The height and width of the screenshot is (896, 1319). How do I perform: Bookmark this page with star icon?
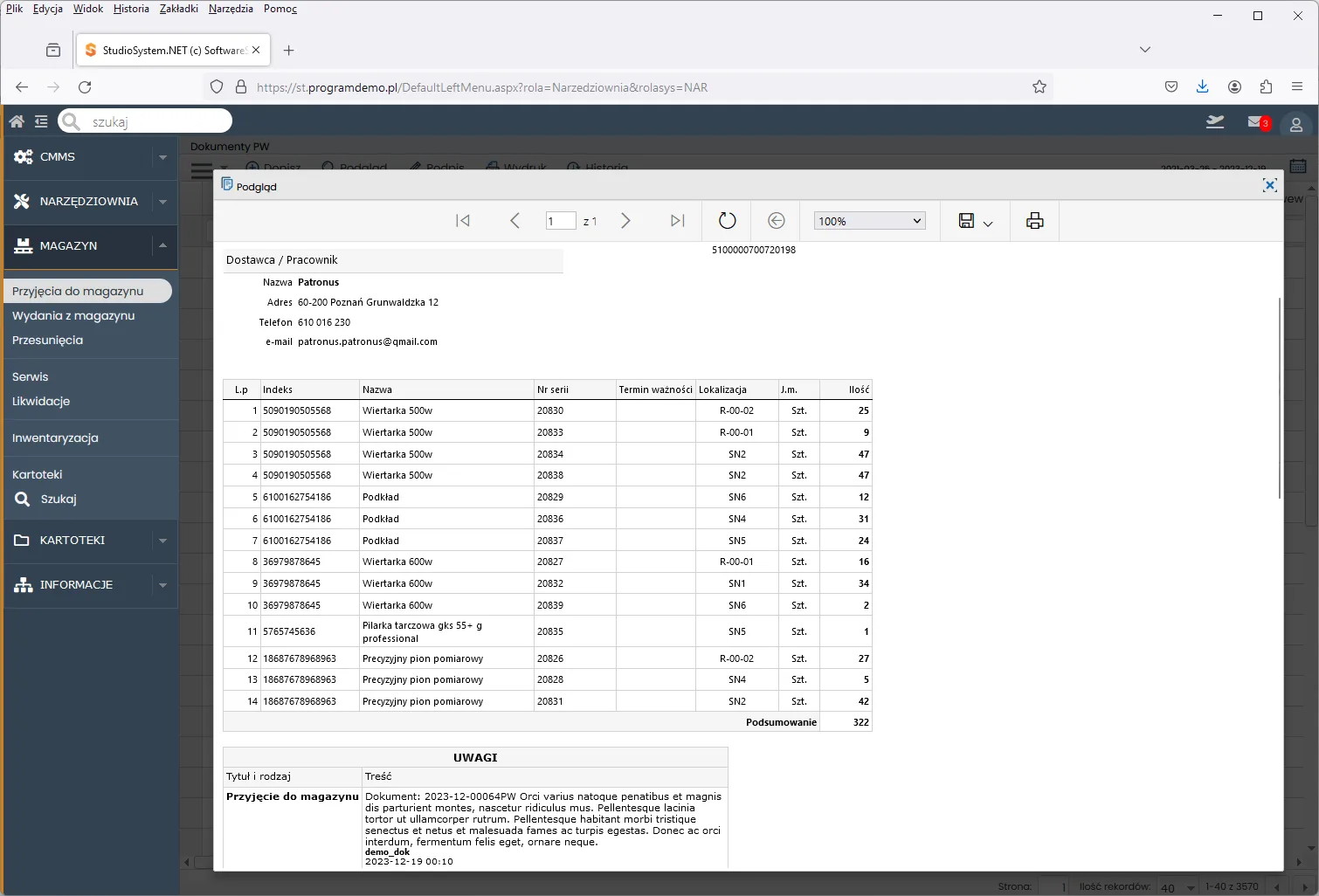pyautogui.click(x=1039, y=86)
